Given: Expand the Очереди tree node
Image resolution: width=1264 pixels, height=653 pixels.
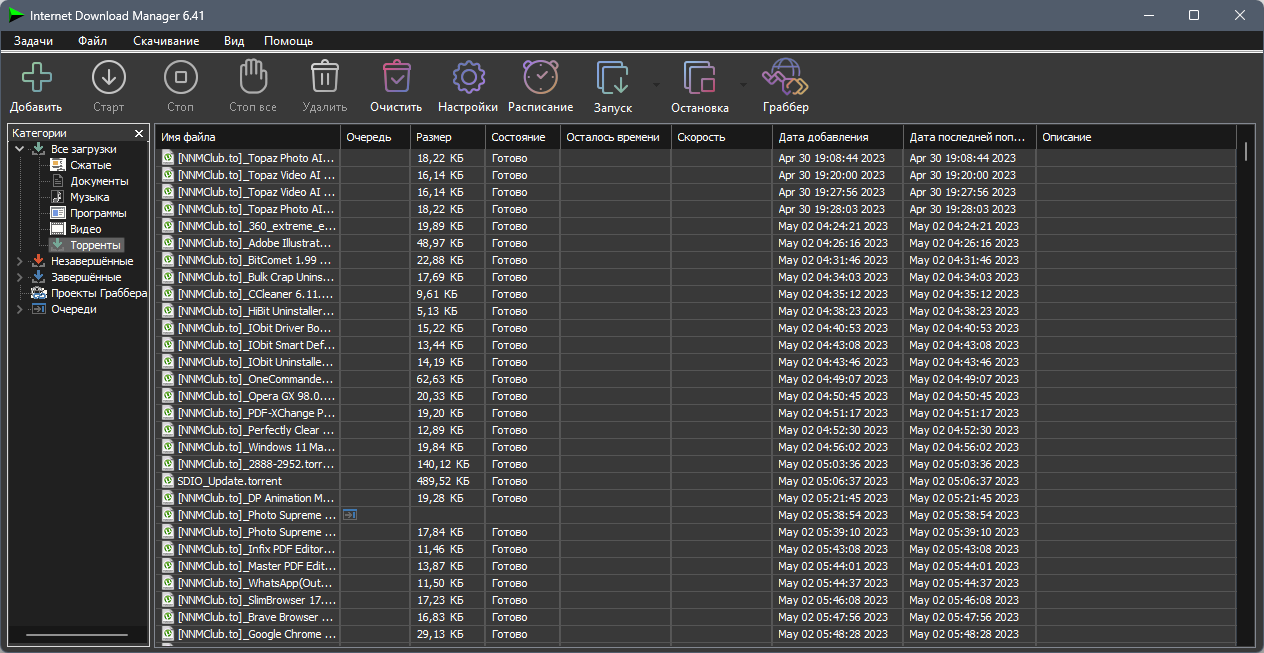Looking at the screenshot, I should 20,309.
